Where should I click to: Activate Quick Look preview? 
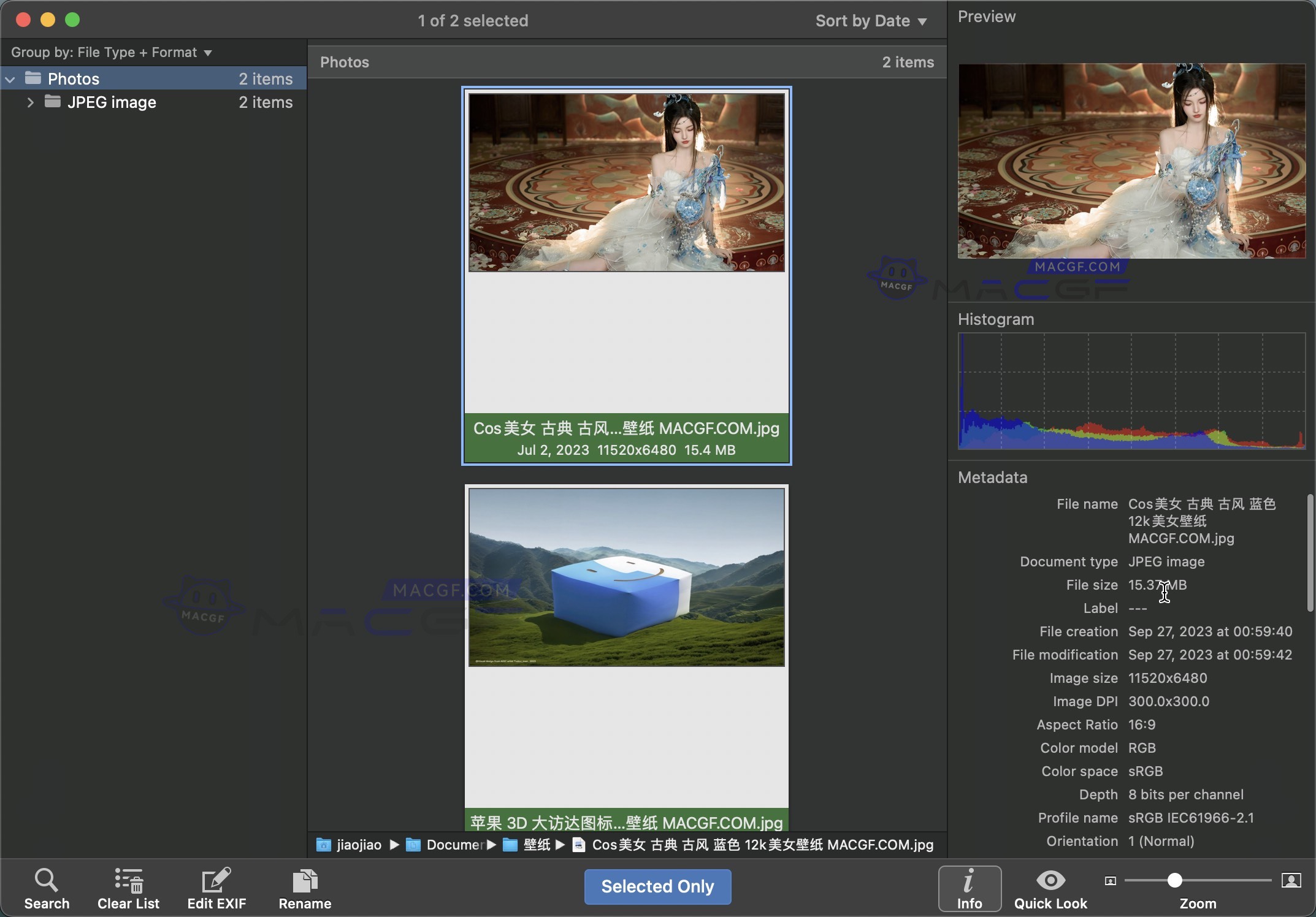[x=1050, y=881]
